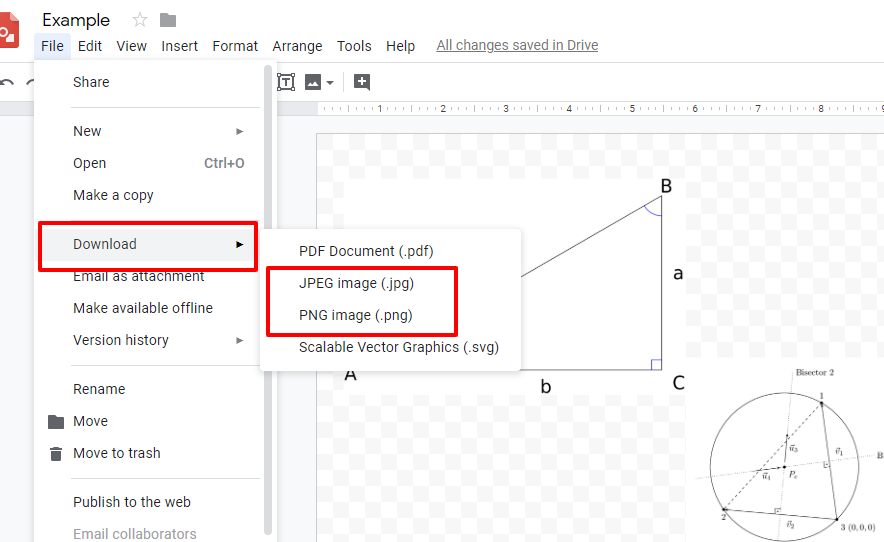Screen dimensions: 884x542
Task: Click the undo arrow icon
Action: [7, 82]
